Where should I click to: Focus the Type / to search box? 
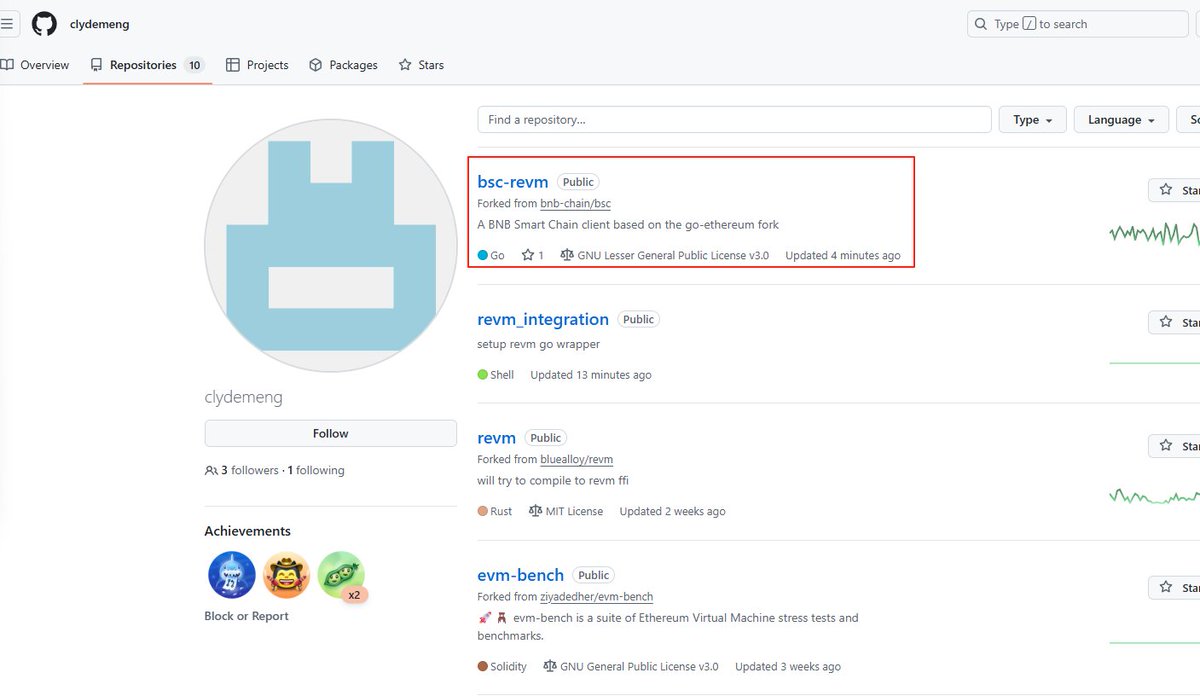[1078, 24]
